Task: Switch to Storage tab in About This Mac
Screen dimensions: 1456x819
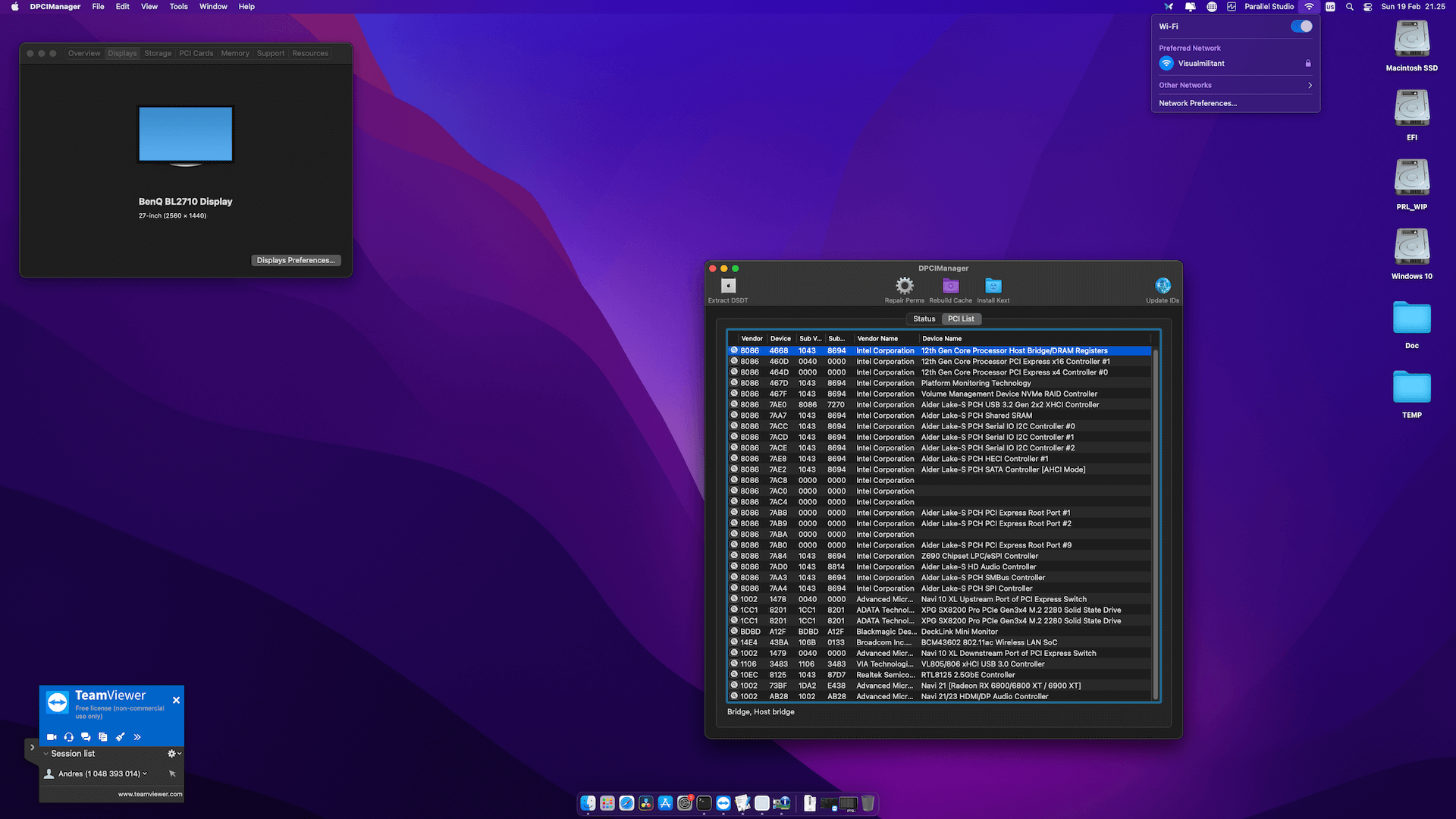Action: (158, 54)
